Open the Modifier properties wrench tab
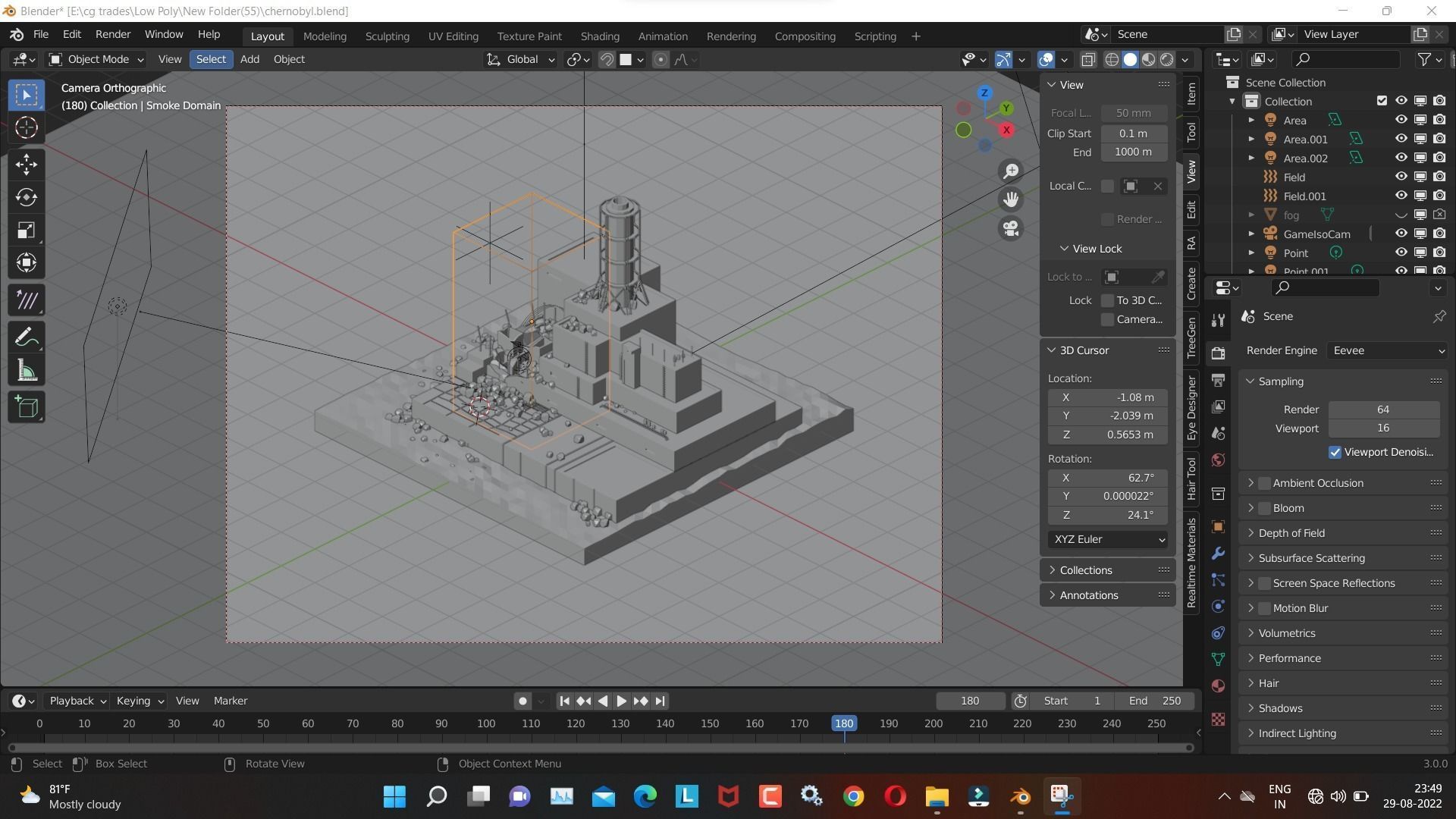Image resolution: width=1456 pixels, height=819 pixels. [1218, 554]
